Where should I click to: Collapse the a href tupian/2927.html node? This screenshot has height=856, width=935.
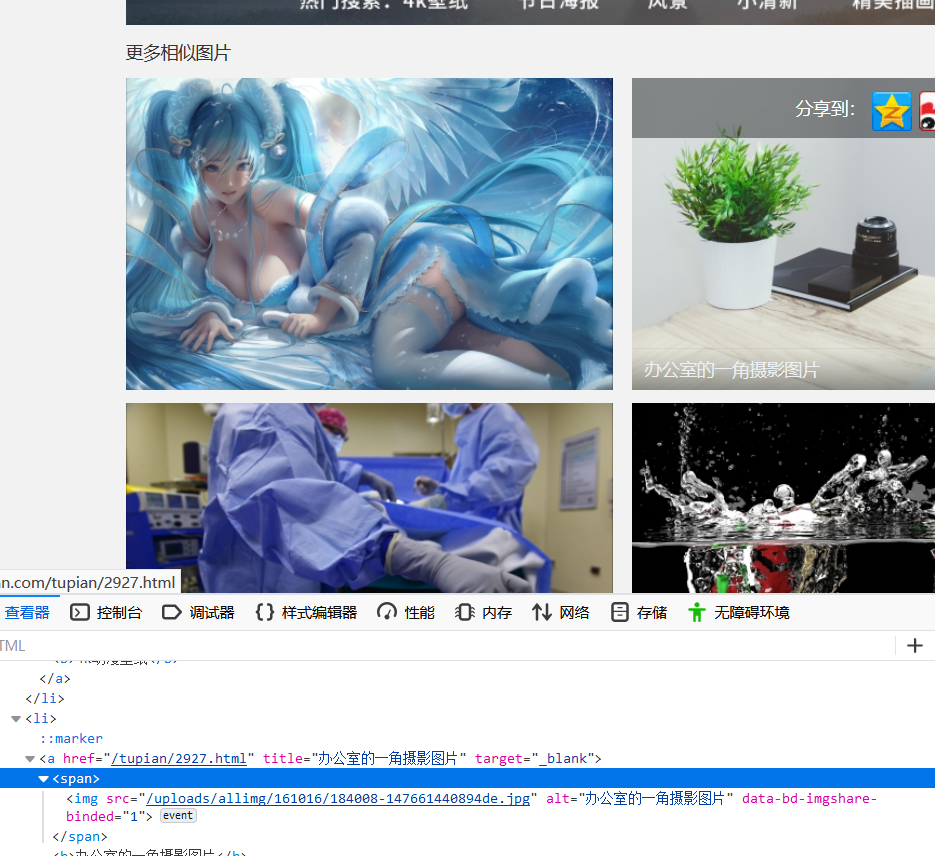30,759
